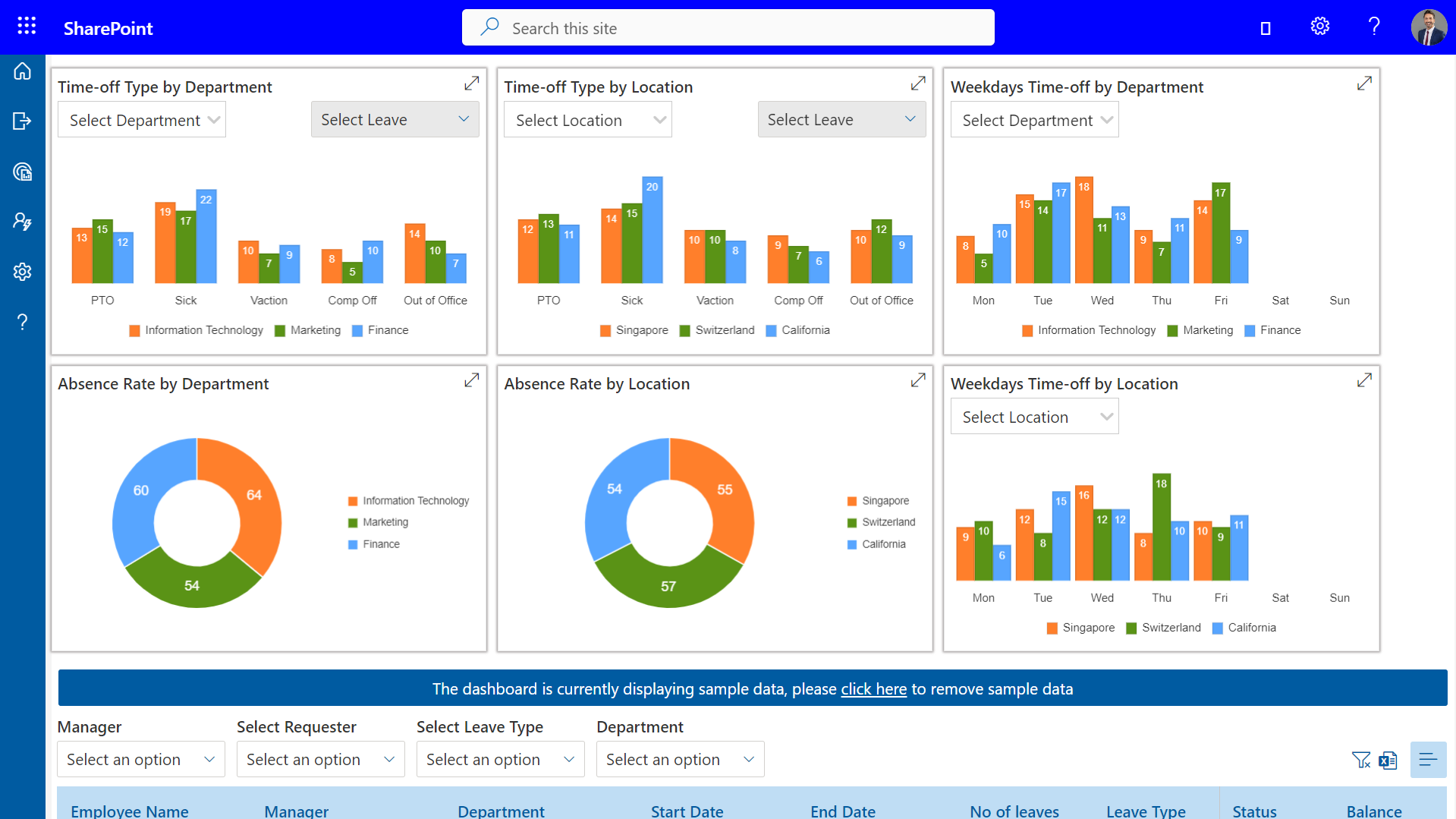The image size is (1456, 819).
Task: Open Select Location dropdown in Weekdays Time-off by Location
Action: point(1034,417)
